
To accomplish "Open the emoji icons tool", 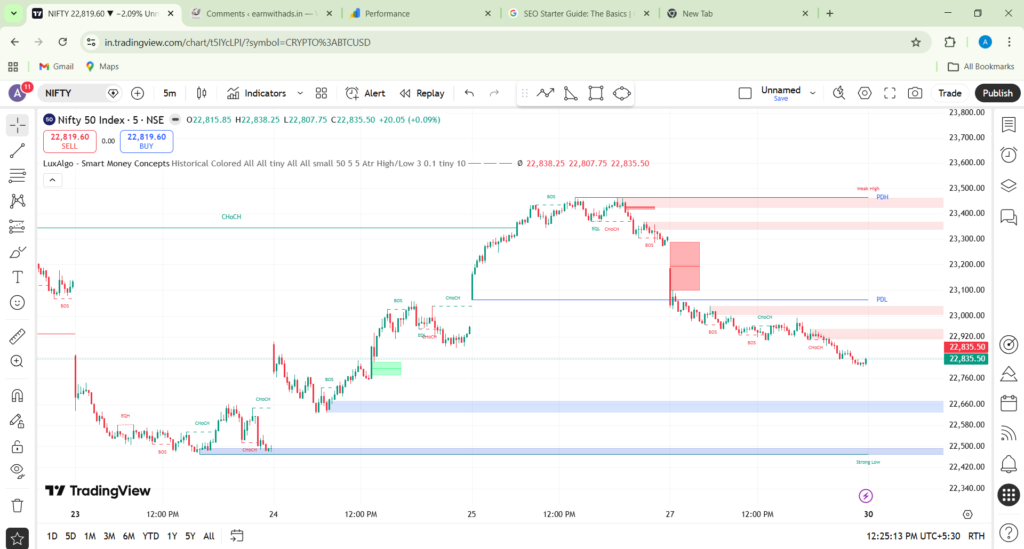I will pos(18,303).
